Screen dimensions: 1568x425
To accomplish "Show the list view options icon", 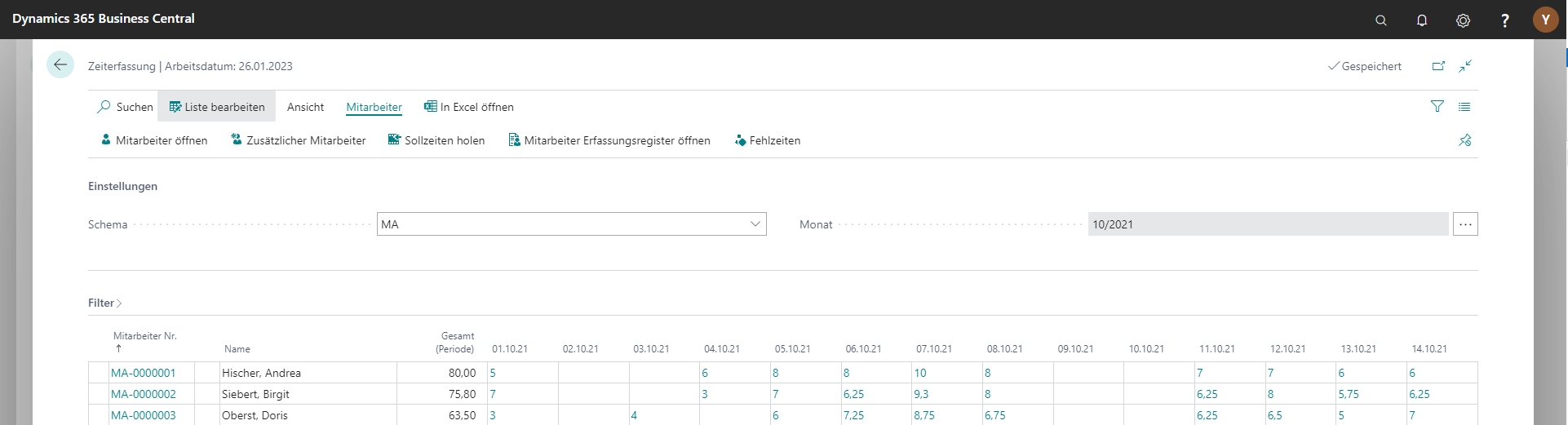I will click(1464, 107).
